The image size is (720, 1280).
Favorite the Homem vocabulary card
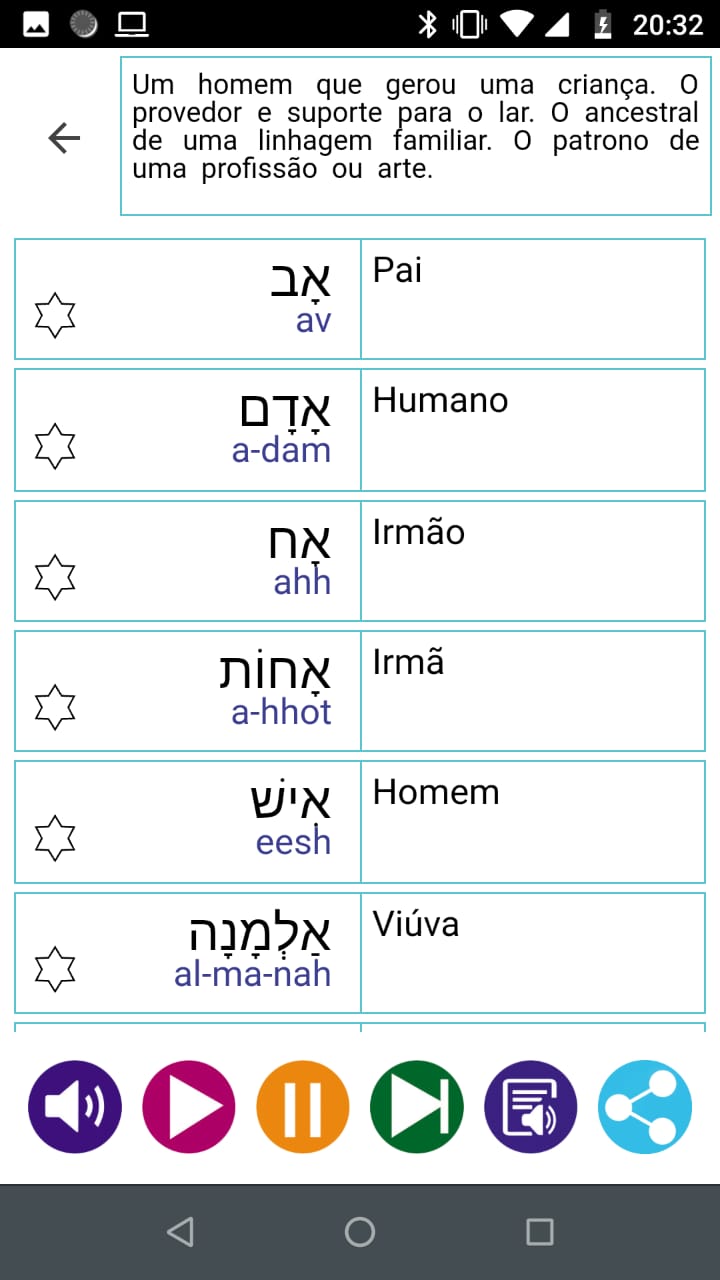click(x=53, y=838)
